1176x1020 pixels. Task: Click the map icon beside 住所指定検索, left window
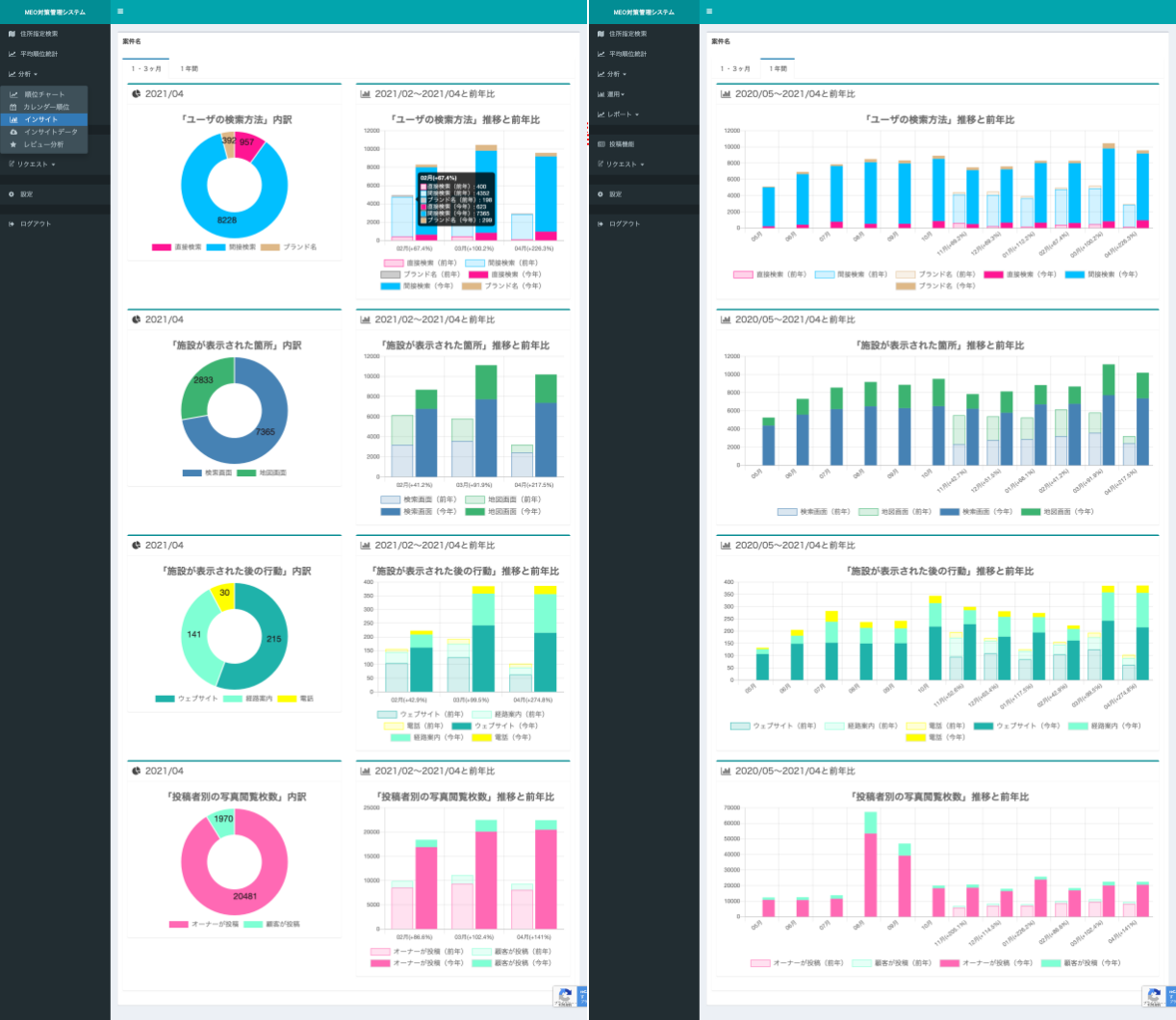(12, 34)
